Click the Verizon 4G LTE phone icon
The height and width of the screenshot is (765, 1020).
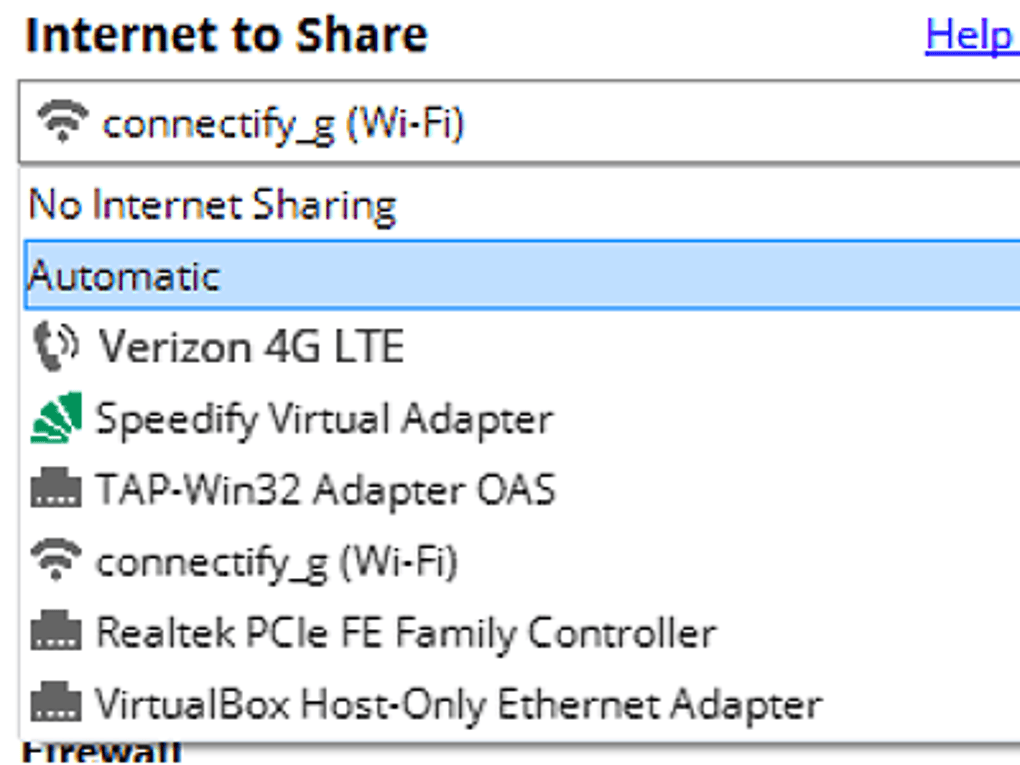54,346
